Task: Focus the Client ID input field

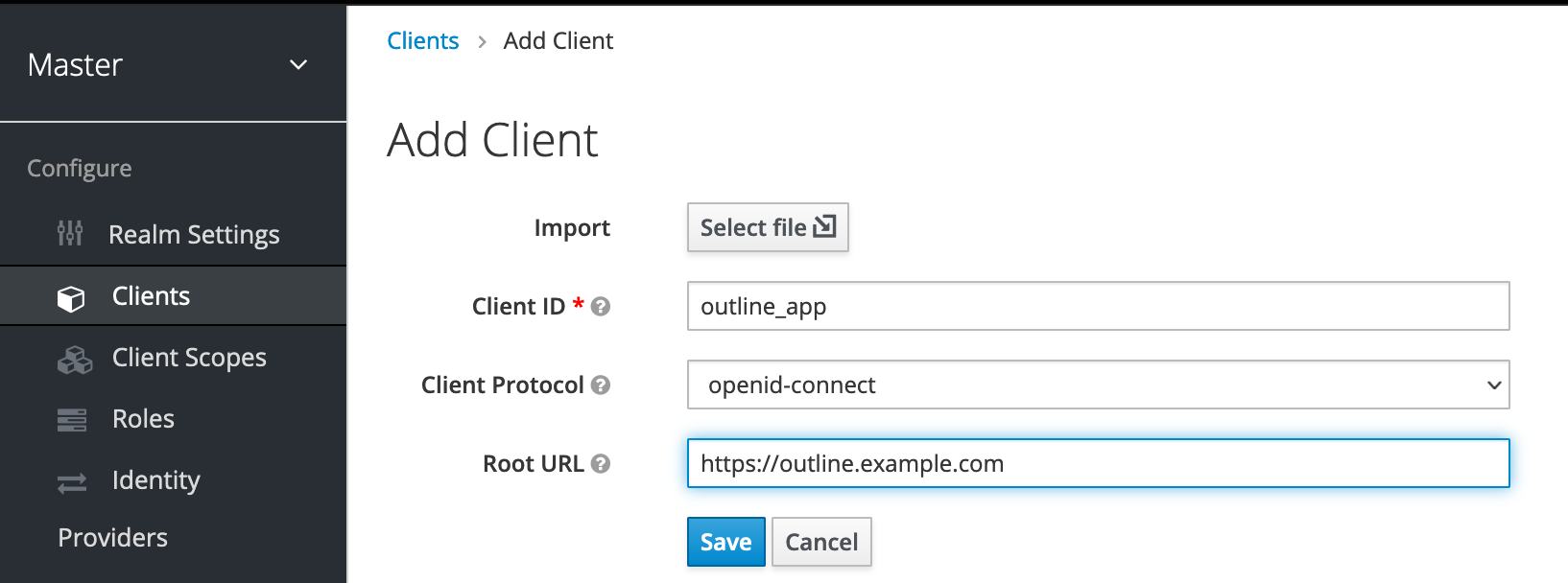Action: click(1098, 306)
